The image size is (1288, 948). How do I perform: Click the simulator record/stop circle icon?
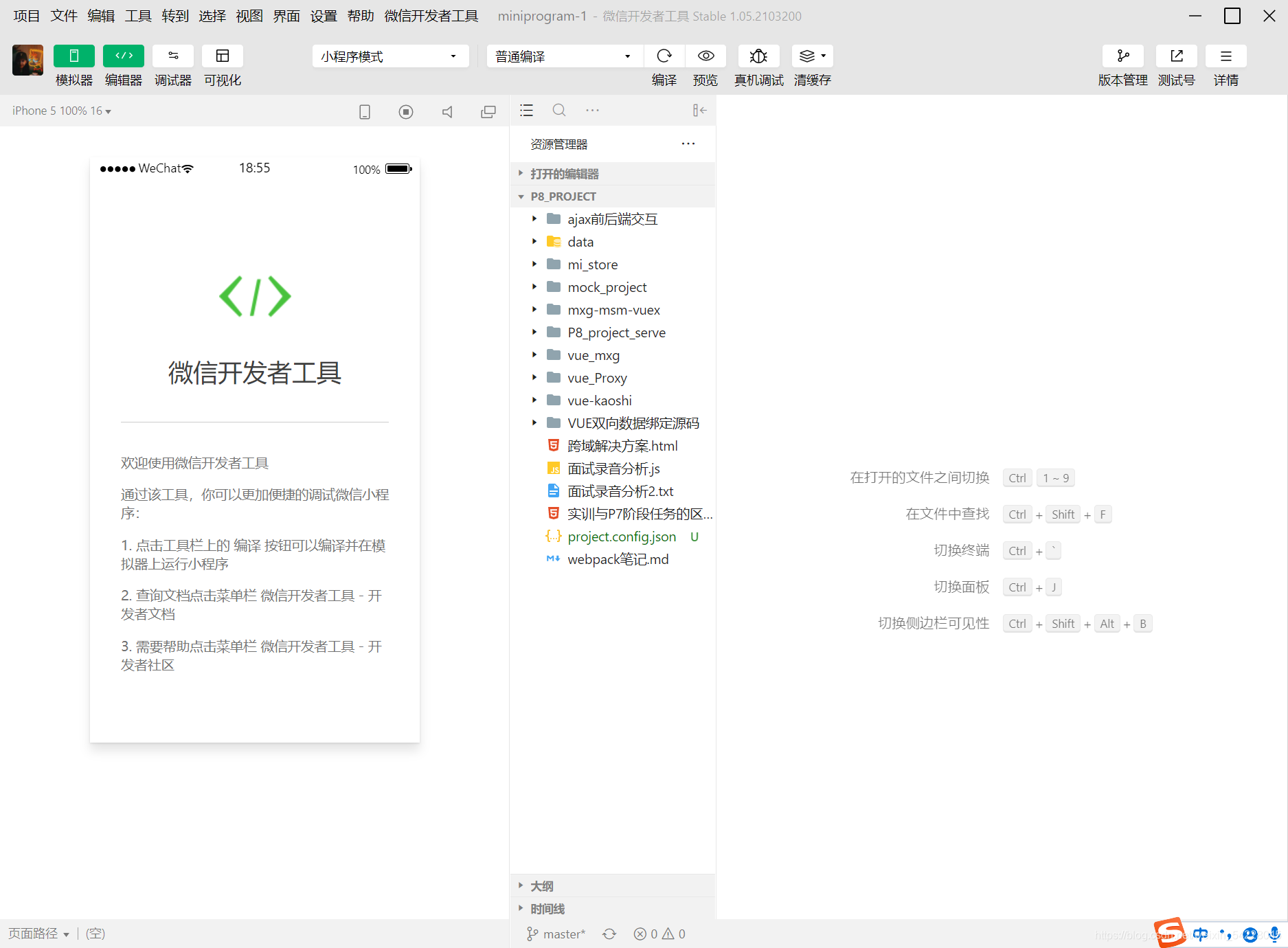click(406, 111)
